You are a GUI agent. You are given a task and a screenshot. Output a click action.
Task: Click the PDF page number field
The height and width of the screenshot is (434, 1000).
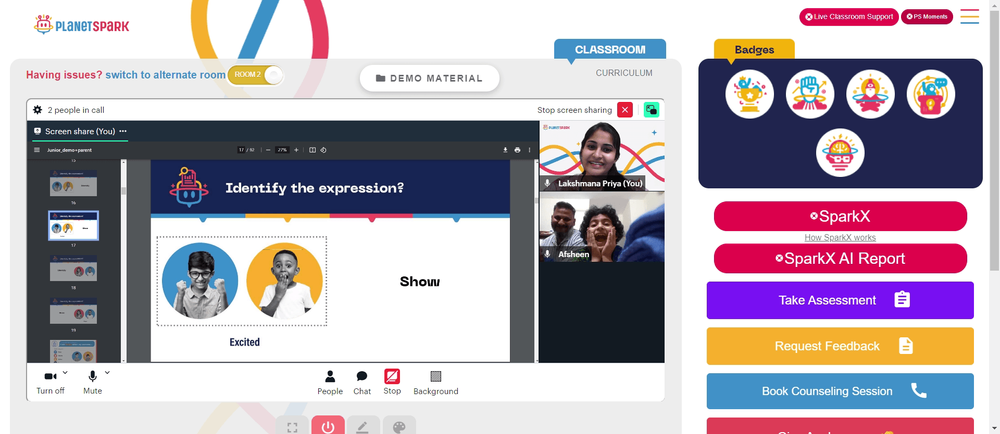(x=242, y=150)
